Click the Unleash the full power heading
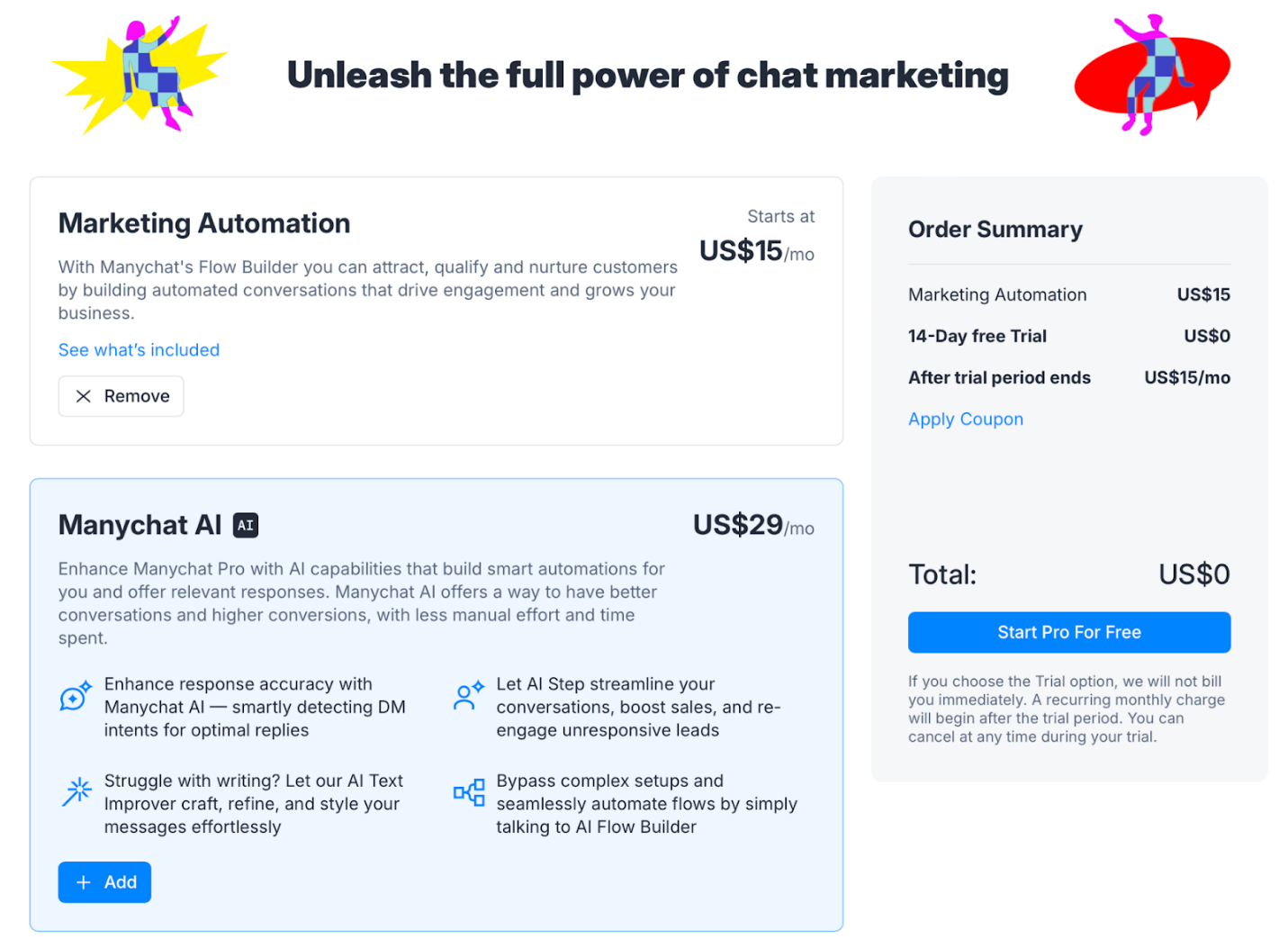This screenshot has height=939, width=1288. [x=647, y=75]
